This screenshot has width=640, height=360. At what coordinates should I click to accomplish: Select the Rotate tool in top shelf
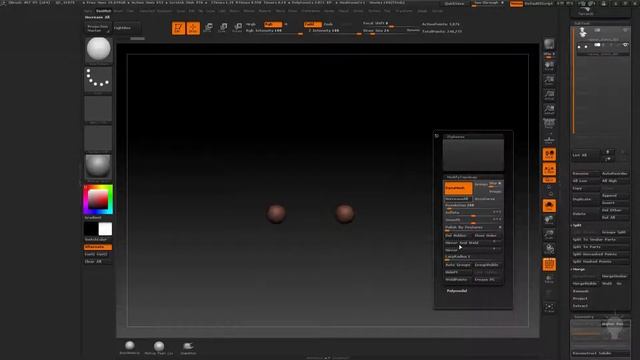click(238, 28)
